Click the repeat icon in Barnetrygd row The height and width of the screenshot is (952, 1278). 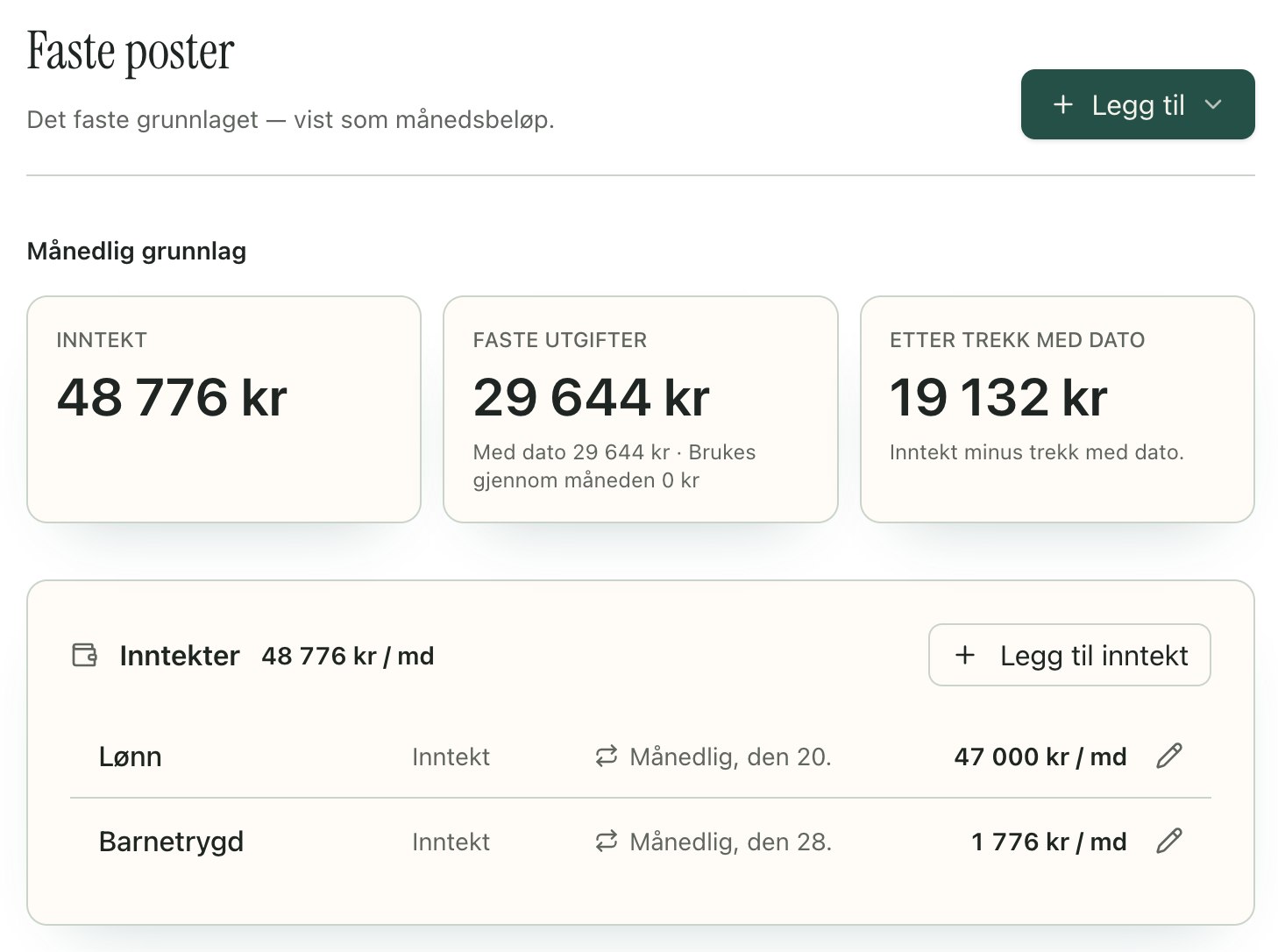[x=607, y=842]
